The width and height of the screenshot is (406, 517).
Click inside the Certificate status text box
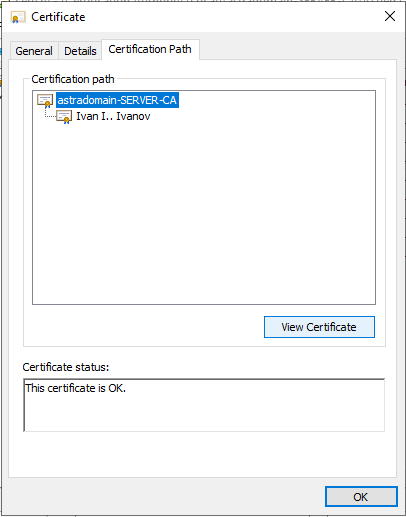point(204,405)
